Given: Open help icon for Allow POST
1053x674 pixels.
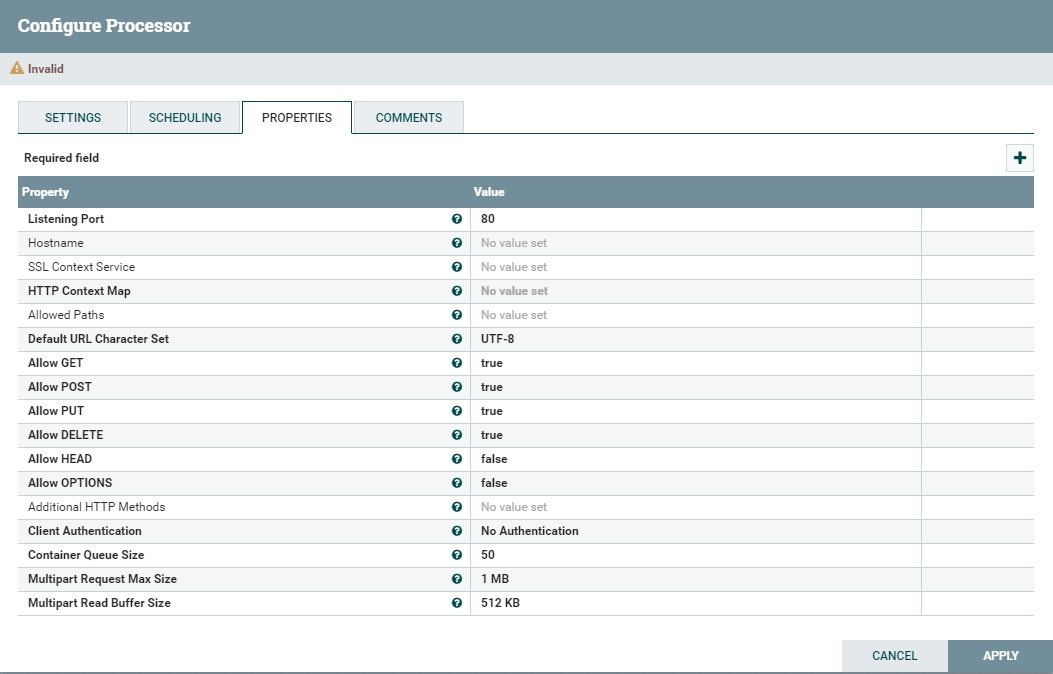Looking at the screenshot, I should coord(457,387).
